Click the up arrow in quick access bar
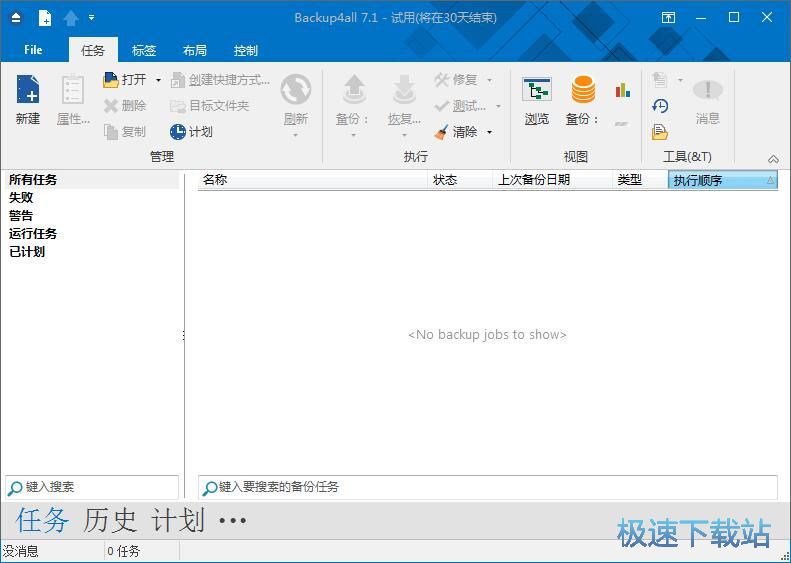 71,18
